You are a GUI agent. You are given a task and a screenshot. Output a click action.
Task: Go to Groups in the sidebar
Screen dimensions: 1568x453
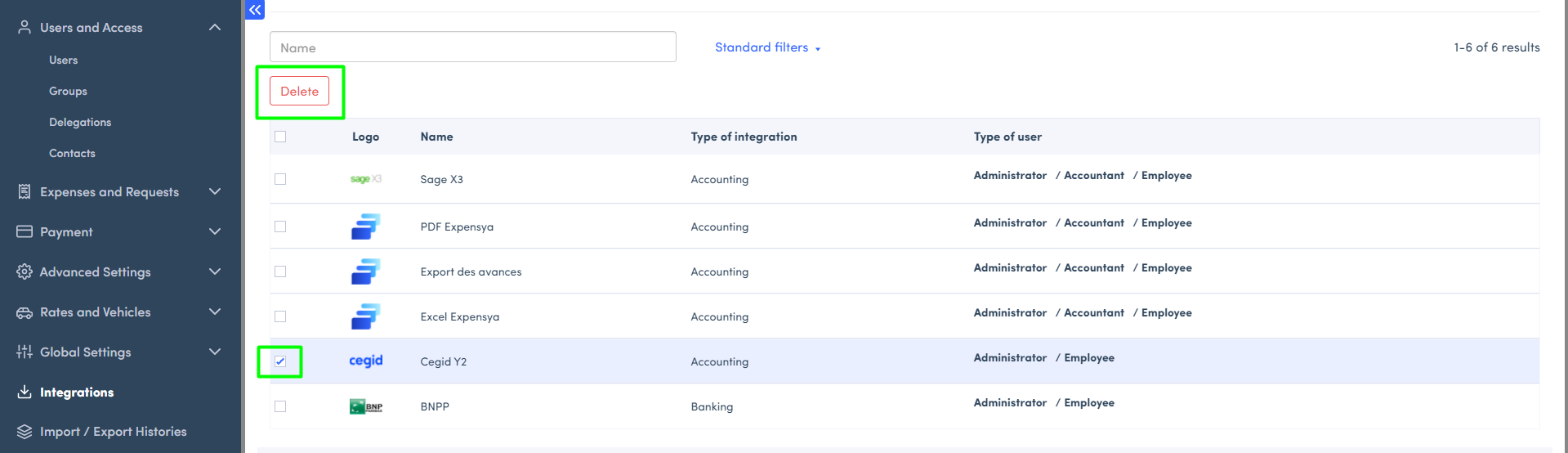(x=68, y=91)
